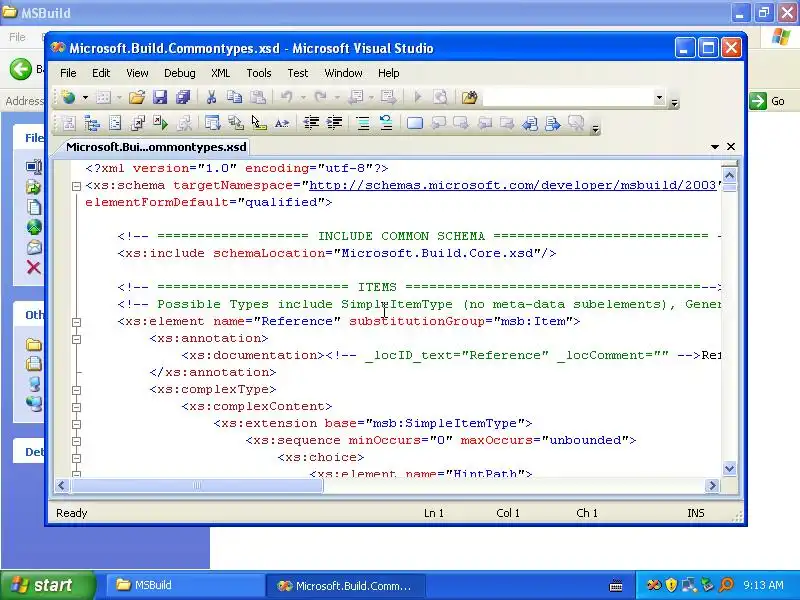Open the Test menu
800x600 pixels.
(x=297, y=73)
